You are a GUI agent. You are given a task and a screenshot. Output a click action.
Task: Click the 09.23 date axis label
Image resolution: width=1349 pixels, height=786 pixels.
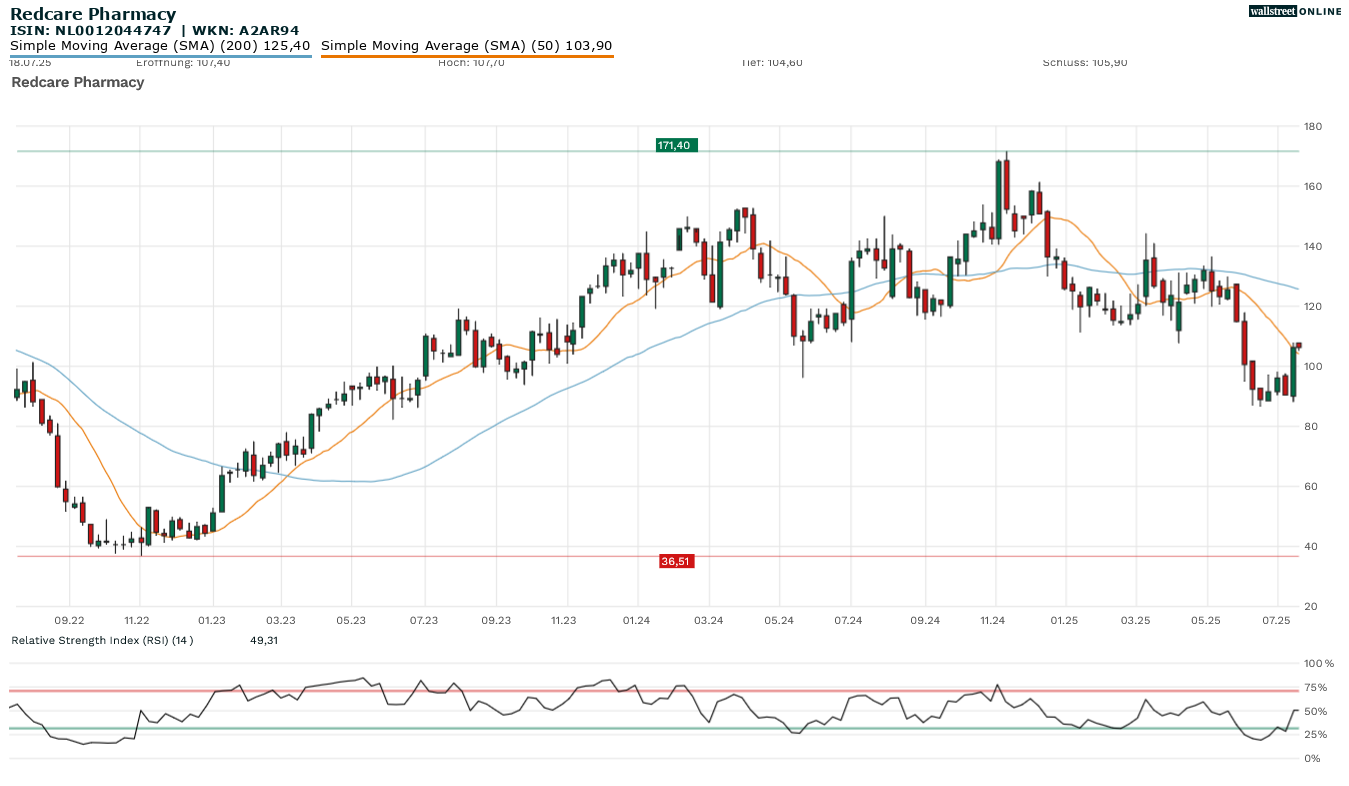click(496, 621)
